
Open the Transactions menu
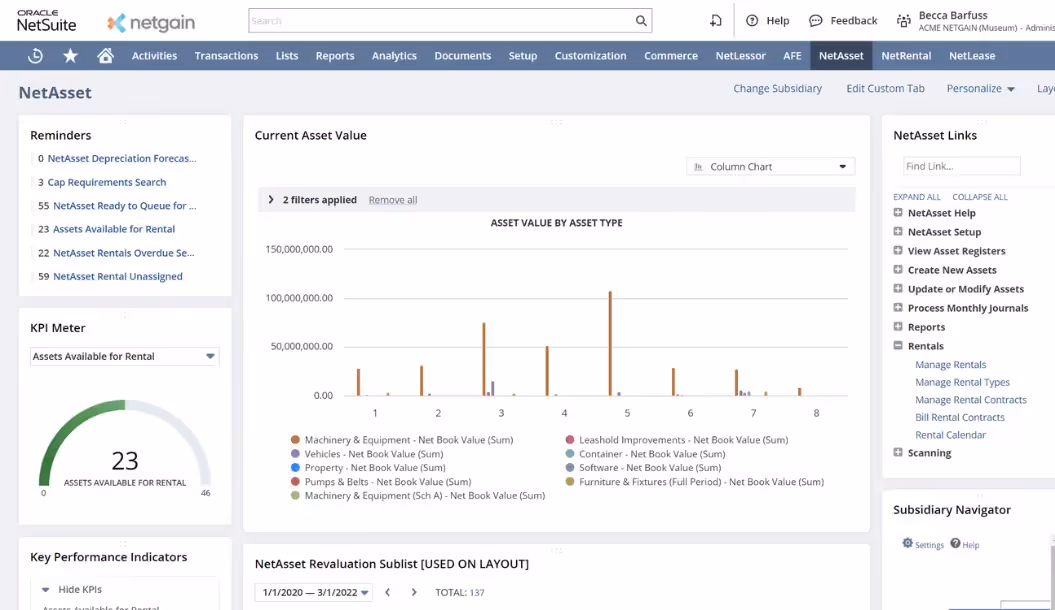click(226, 56)
